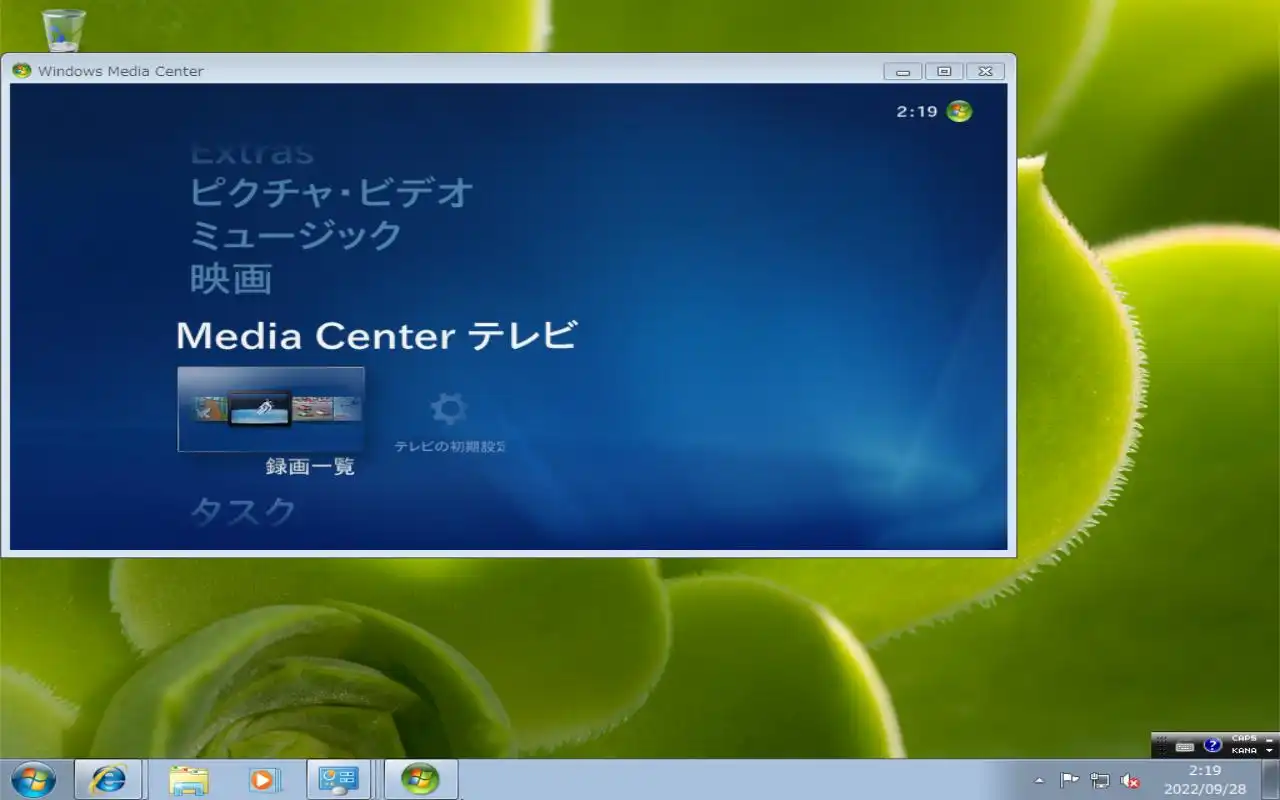Show hidden tray icons arrow
Viewport: 1280px width, 800px height.
pyautogui.click(x=1039, y=780)
